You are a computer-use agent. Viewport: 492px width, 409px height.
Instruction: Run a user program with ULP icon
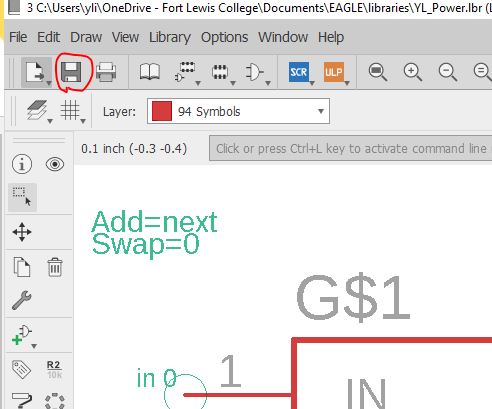(334, 72)
